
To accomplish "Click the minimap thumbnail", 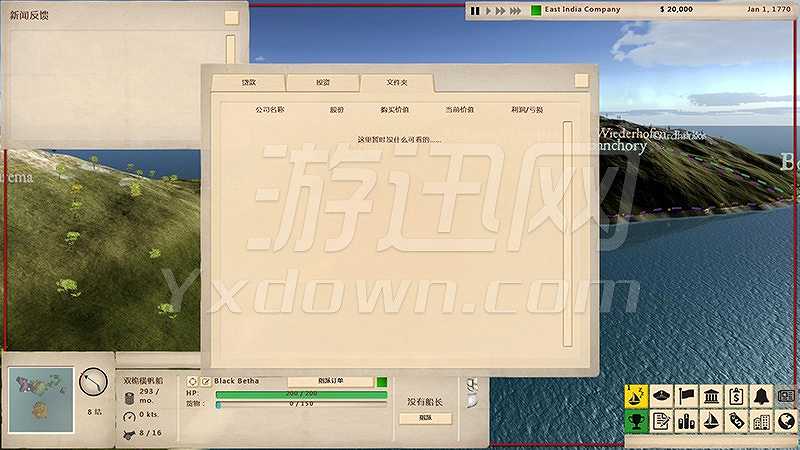I will [x=41, y=400].
